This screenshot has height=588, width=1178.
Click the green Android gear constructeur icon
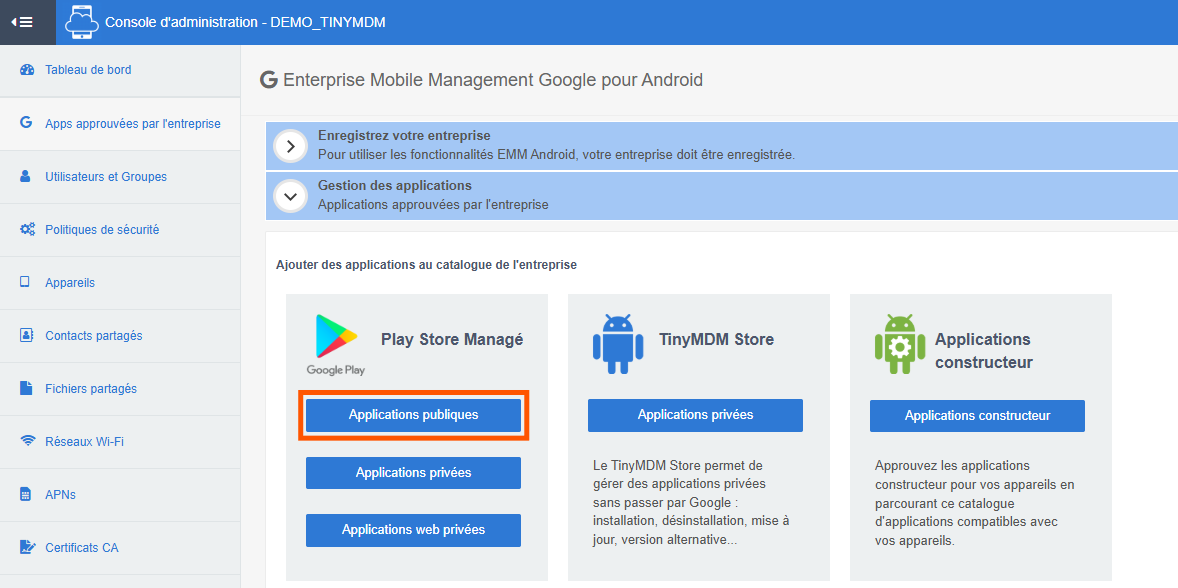pyautogui.click(x=900, y=344)
